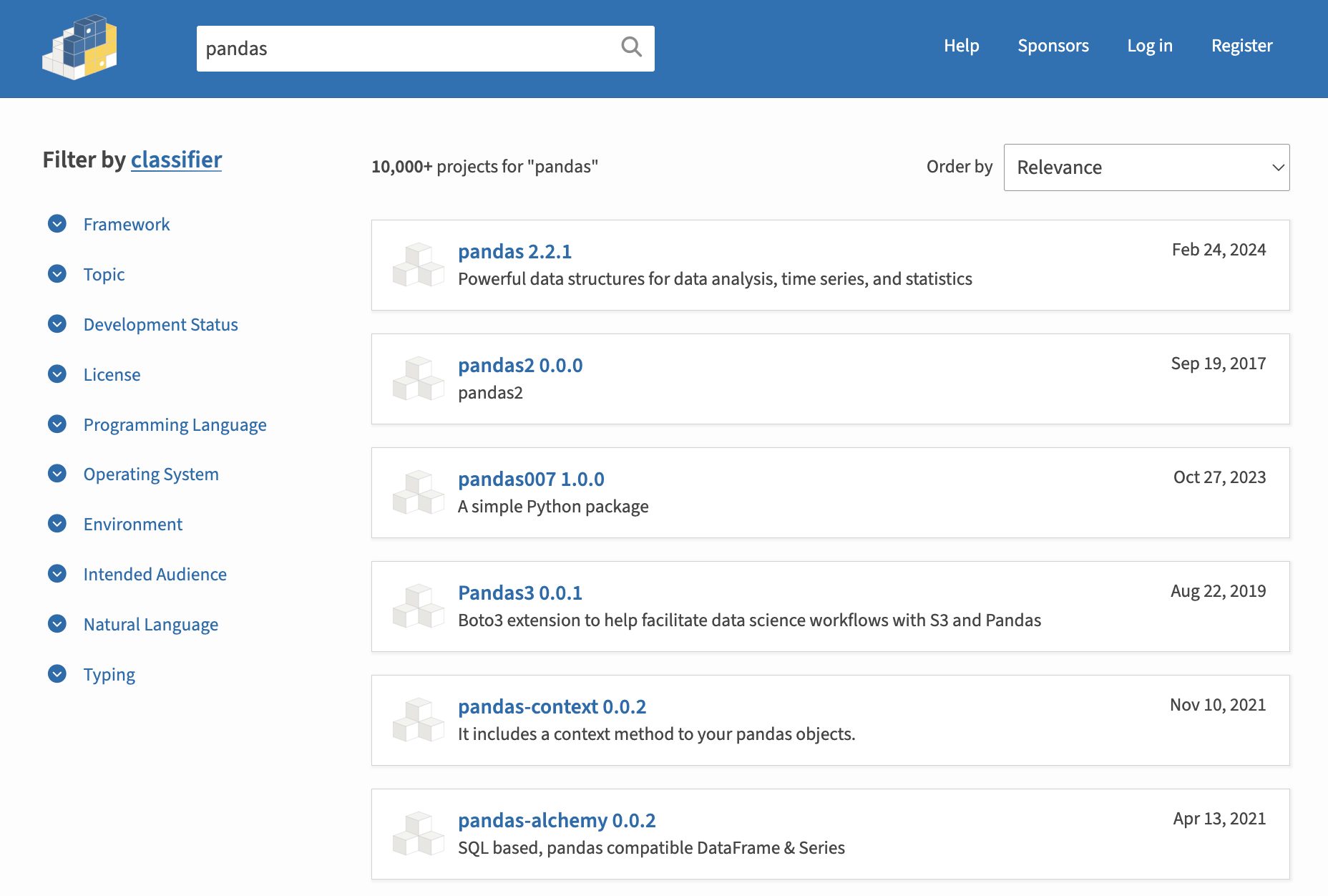The height and width of the screenshot is (896, 1328).
Task: Click the pandas2 0.0.0 package cube icon
Action: pyautogui.click(x=419, y=379)
